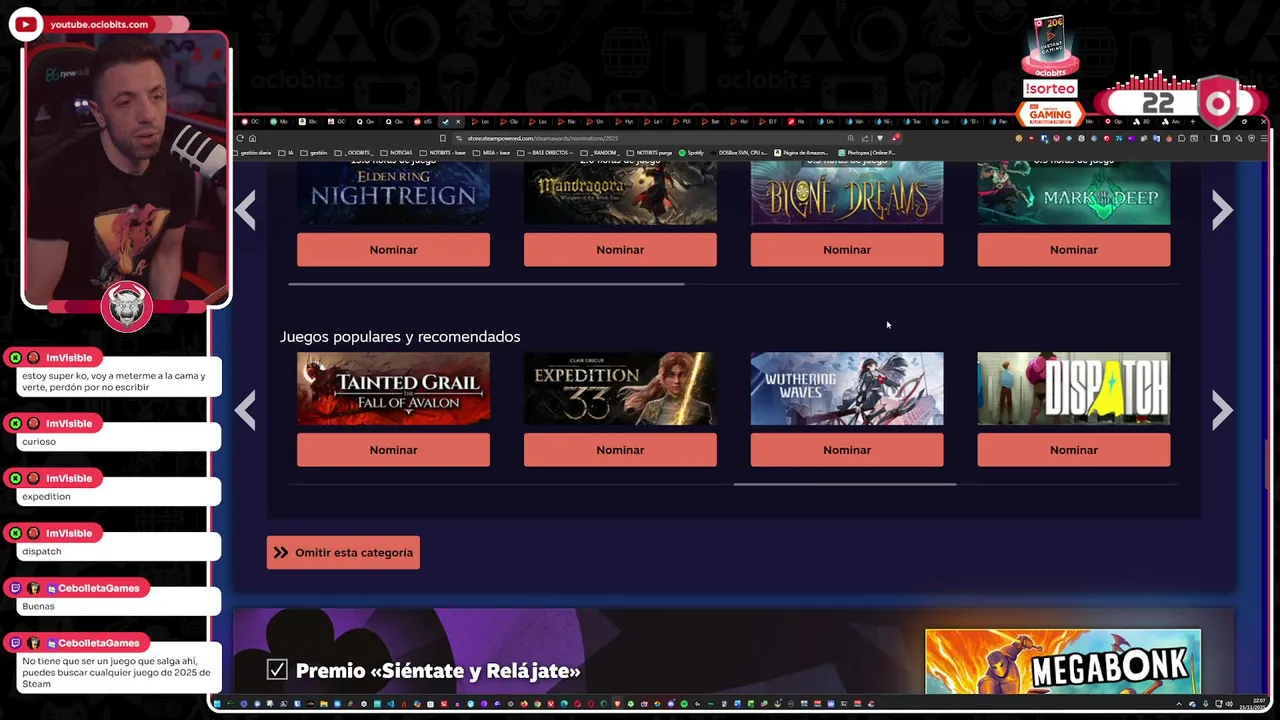
Task: Open NOTIBITS purga bookmark folder
Action: [x=650, y=153]
